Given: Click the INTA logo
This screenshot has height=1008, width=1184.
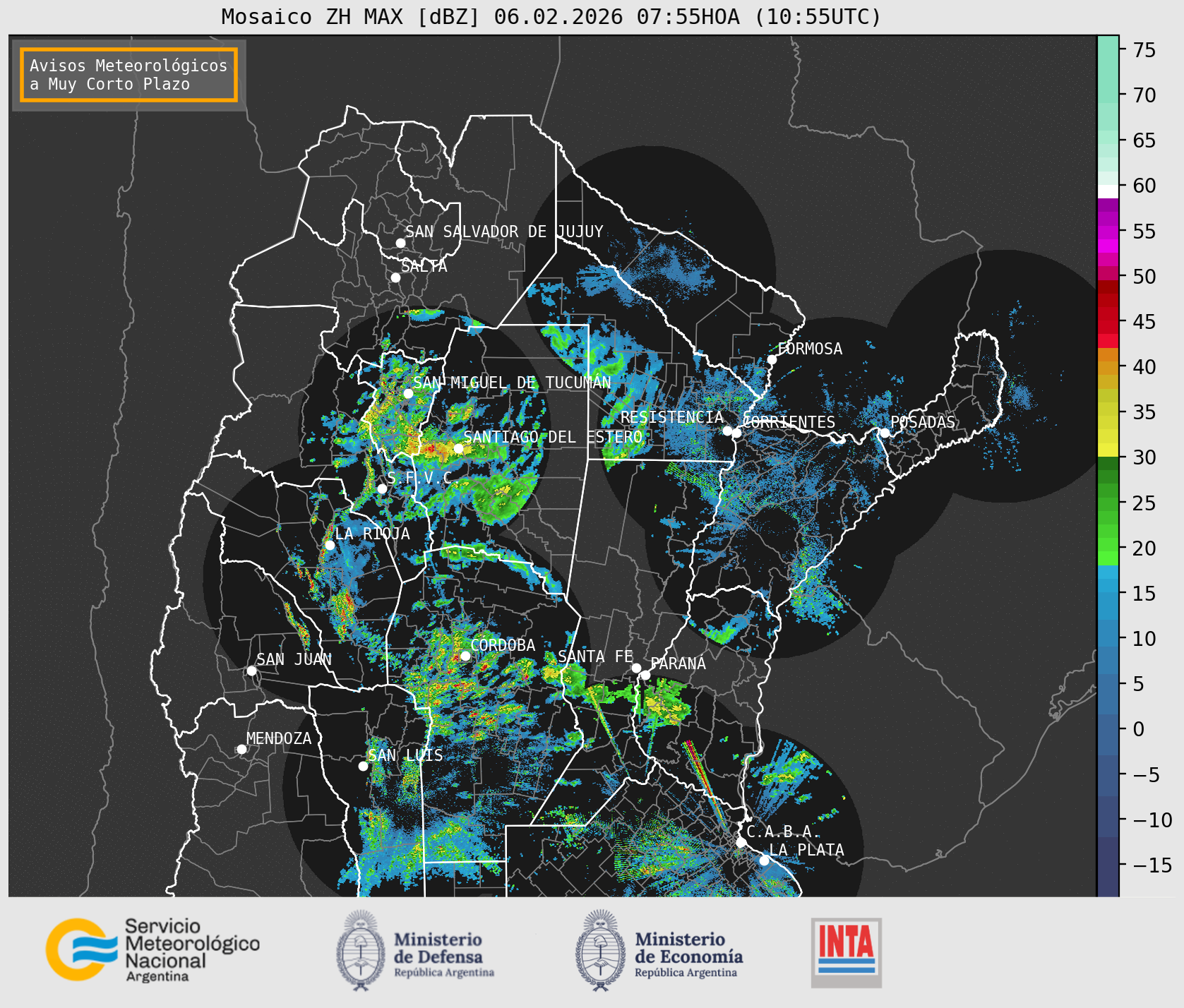Looking at the screenshot, I should (846, 952).
